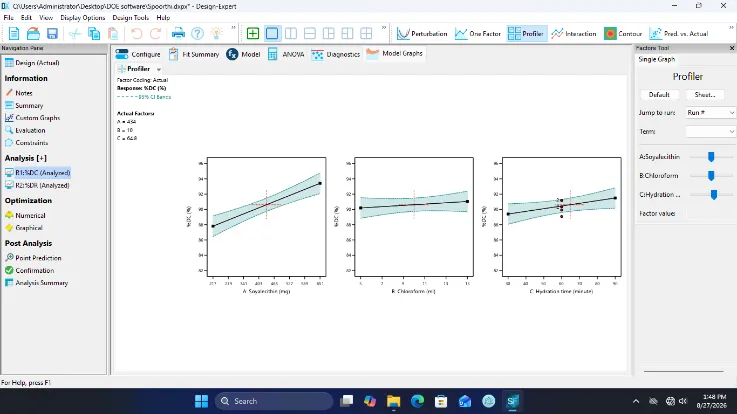
Task: Switch to the Contour plot
Action: (623, 33)
